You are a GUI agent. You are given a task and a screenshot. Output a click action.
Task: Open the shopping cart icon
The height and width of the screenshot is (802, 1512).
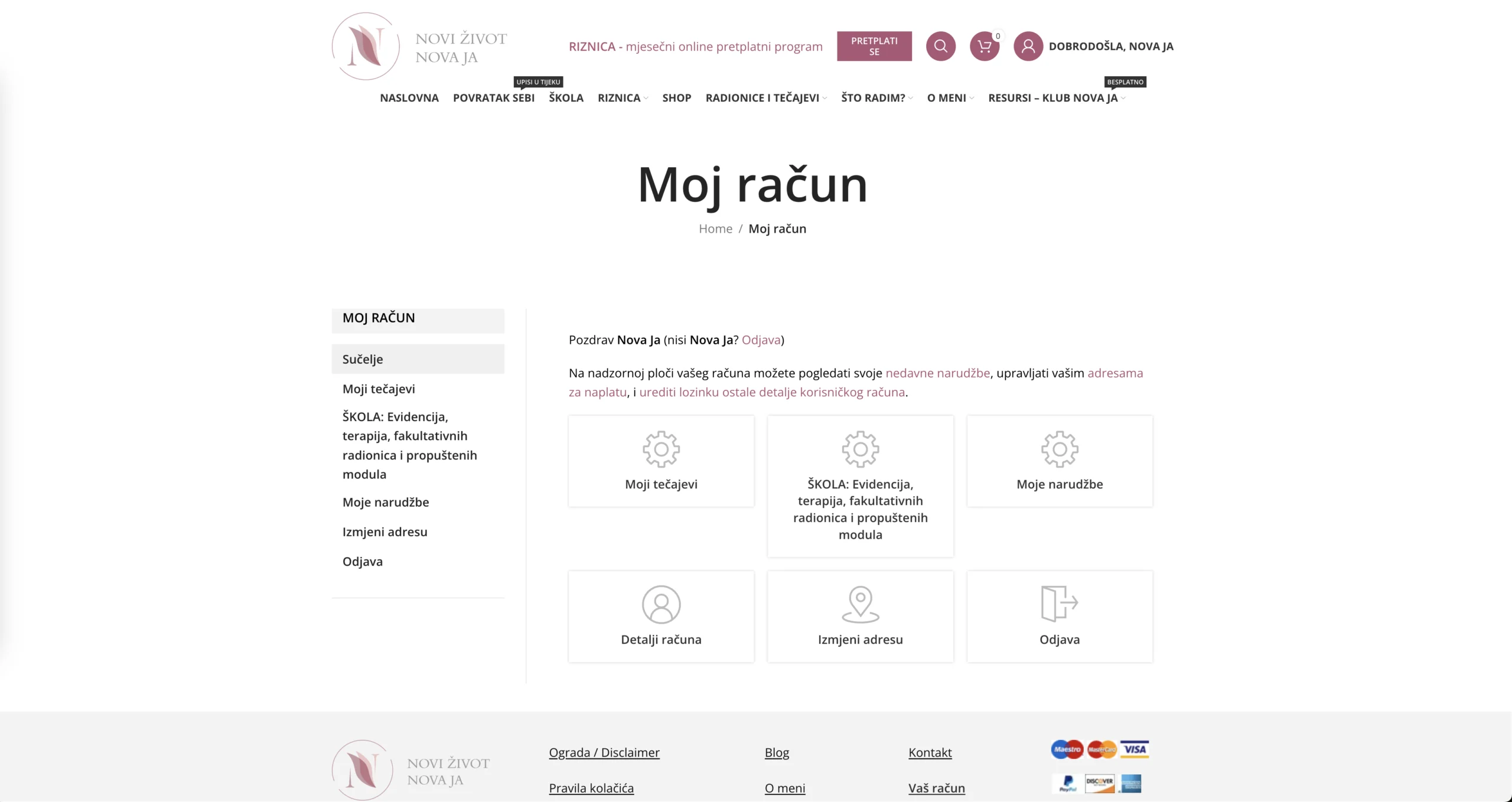coord(983,46)
